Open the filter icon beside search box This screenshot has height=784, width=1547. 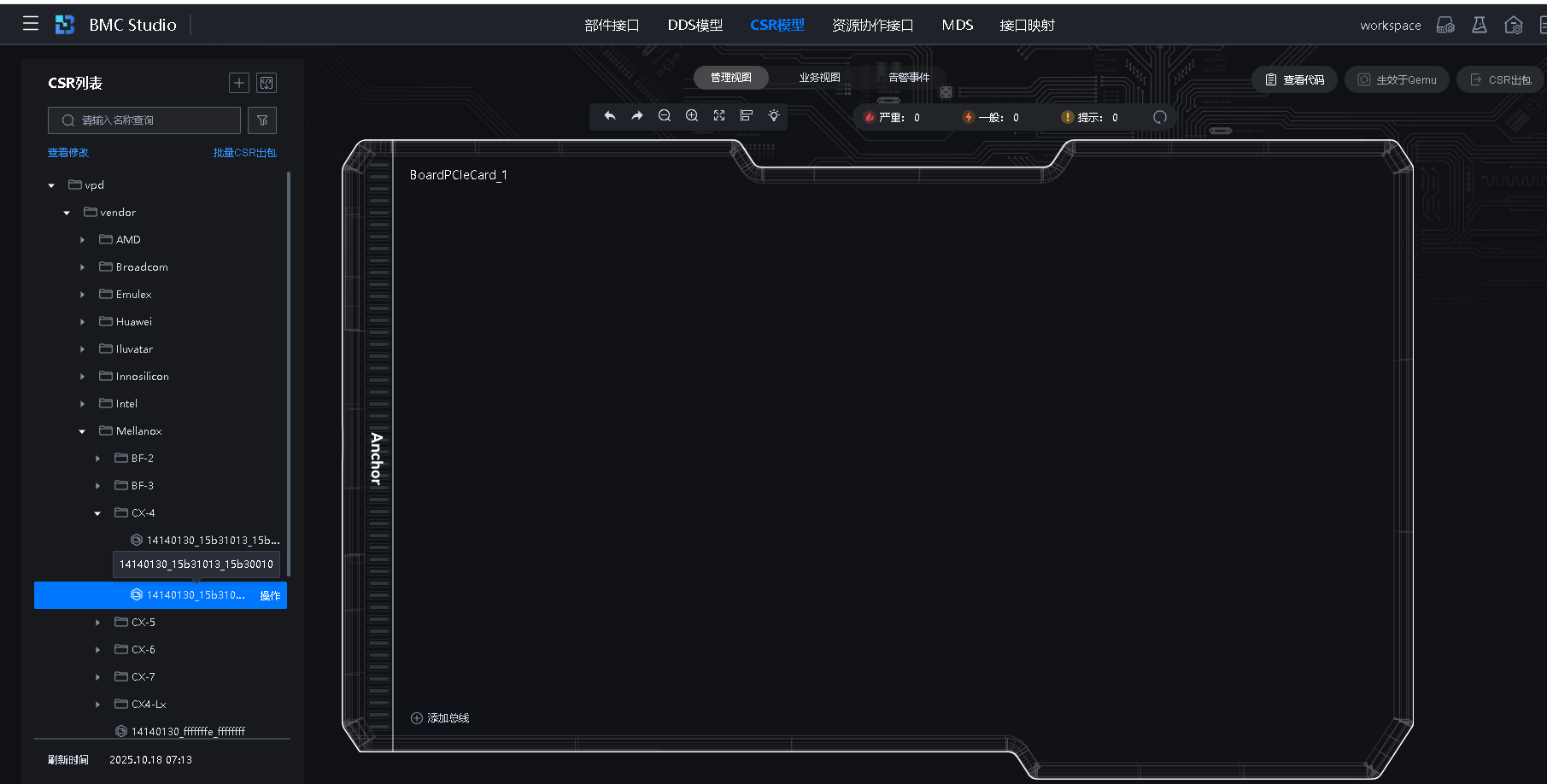pyautogui.click(x=262, y=120)
